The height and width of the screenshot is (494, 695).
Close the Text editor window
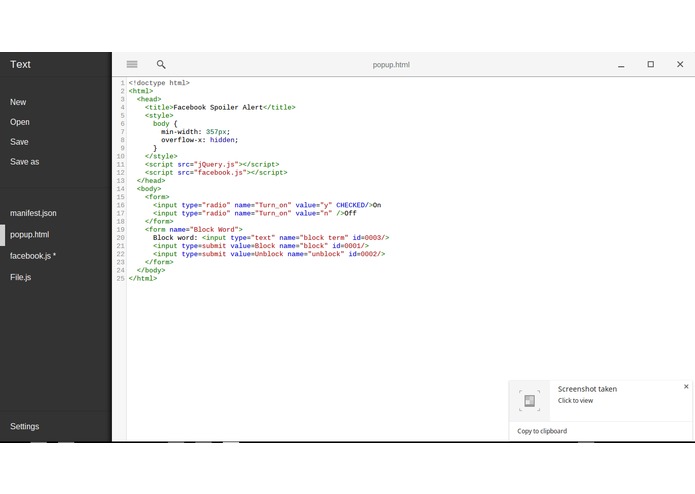click(680, 64)
